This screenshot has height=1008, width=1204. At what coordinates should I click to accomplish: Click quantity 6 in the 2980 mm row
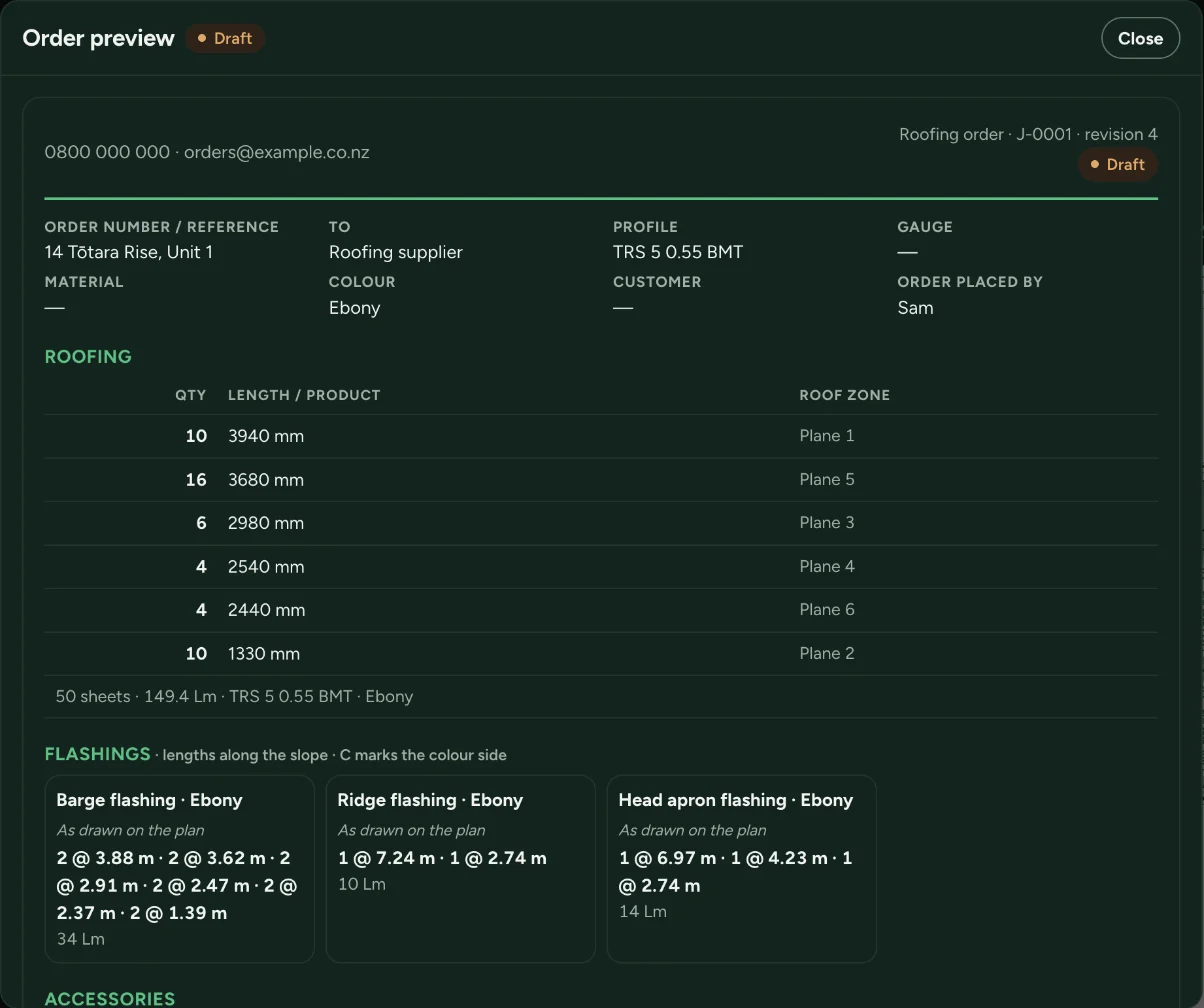(x=201, y=523)
